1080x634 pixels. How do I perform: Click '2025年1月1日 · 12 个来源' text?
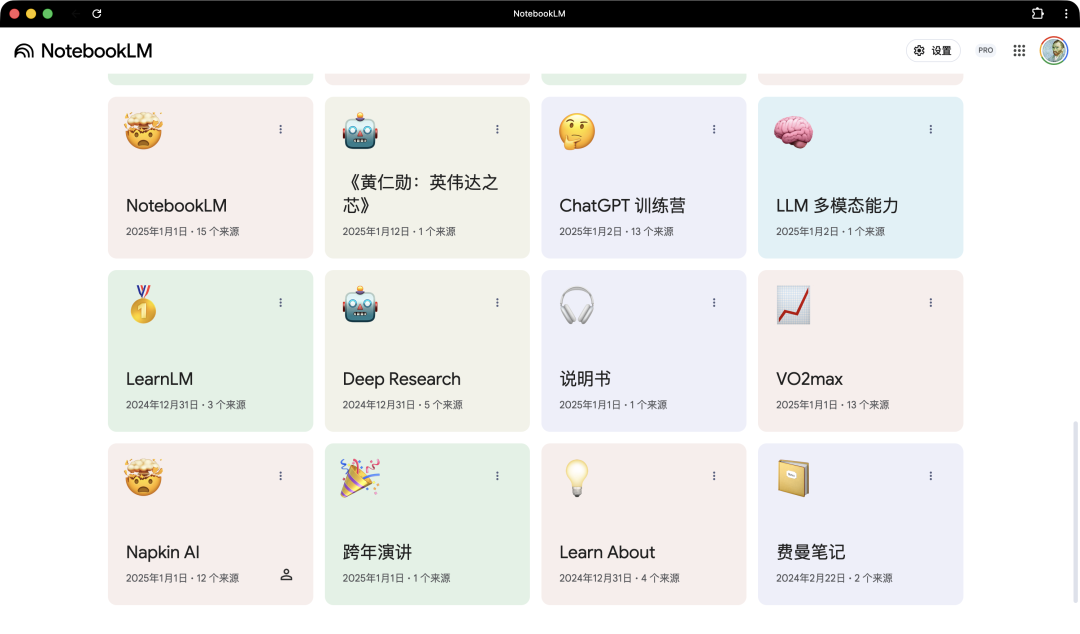click(183, 578)
